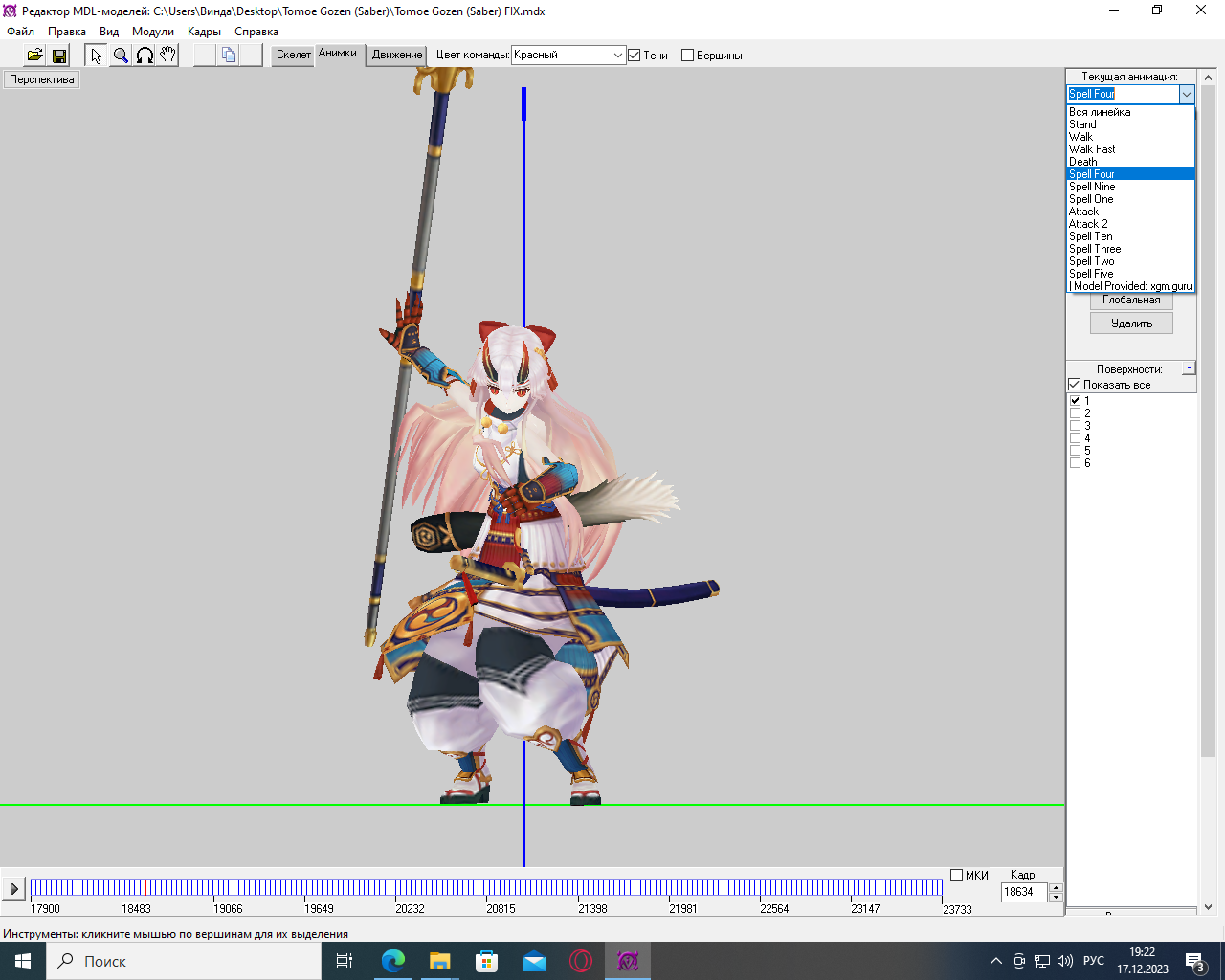This screenshot has width=1225, height=980.
Task: Select the rotate view tool
Action: coord(145,56)
